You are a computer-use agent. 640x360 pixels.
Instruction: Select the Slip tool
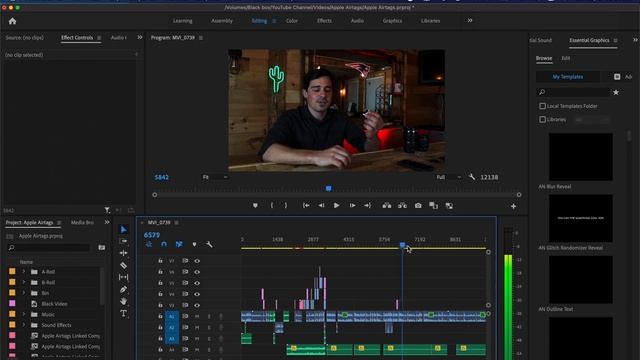[x=123, y=277]
